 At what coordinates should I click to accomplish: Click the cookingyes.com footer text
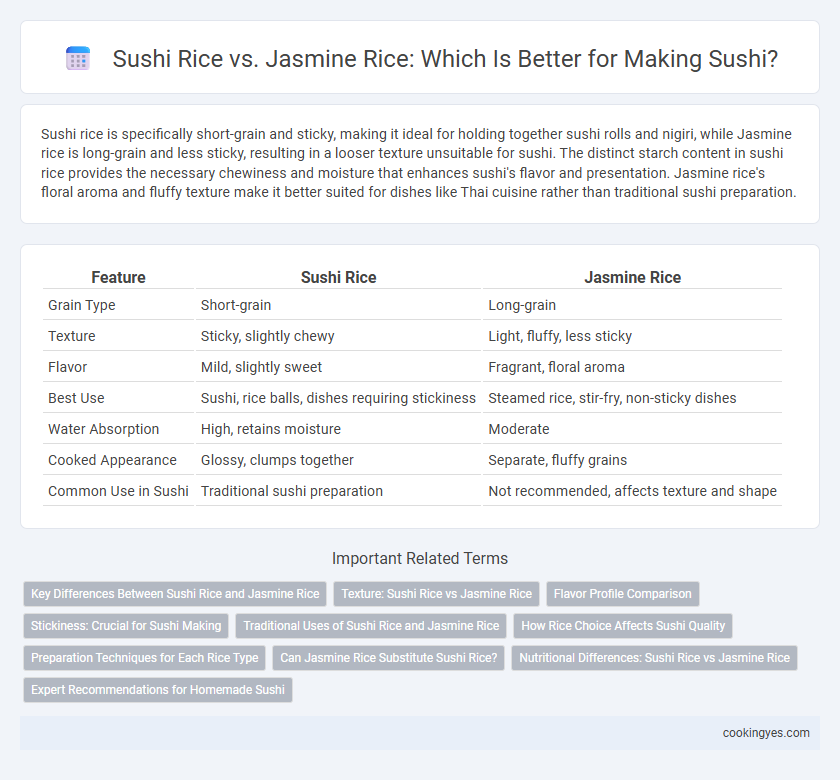tap(766, 733)
